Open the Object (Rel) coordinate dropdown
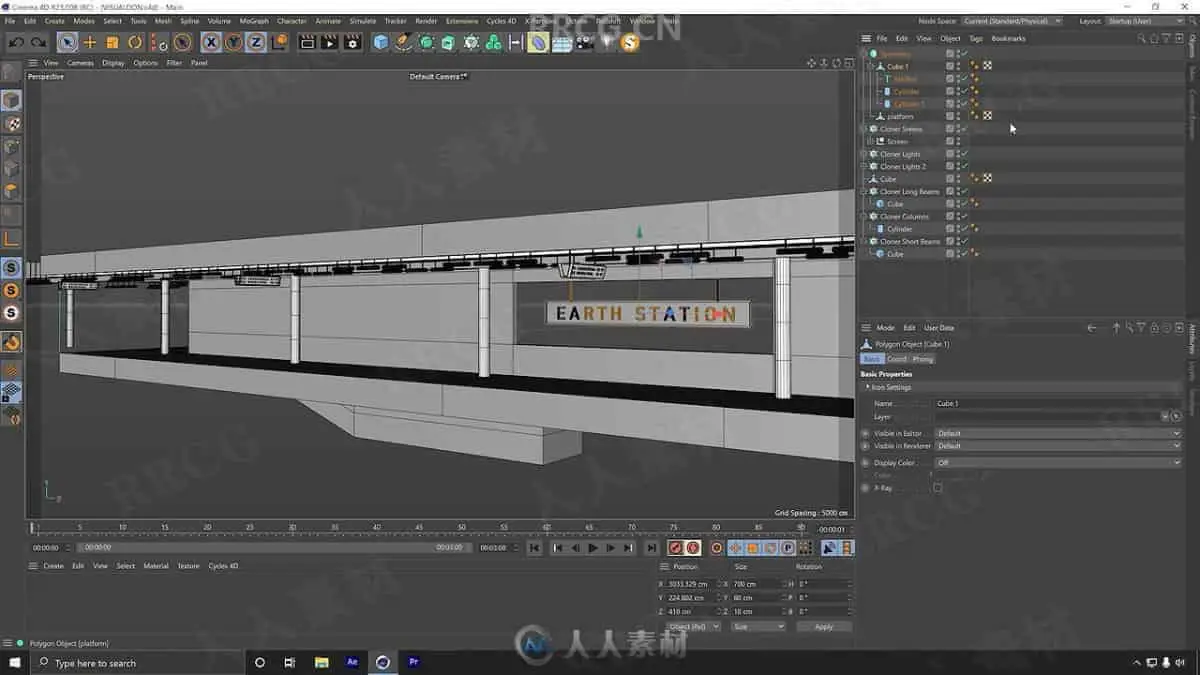The width and height of the screenshot is (1200, 675). (693, 627)
